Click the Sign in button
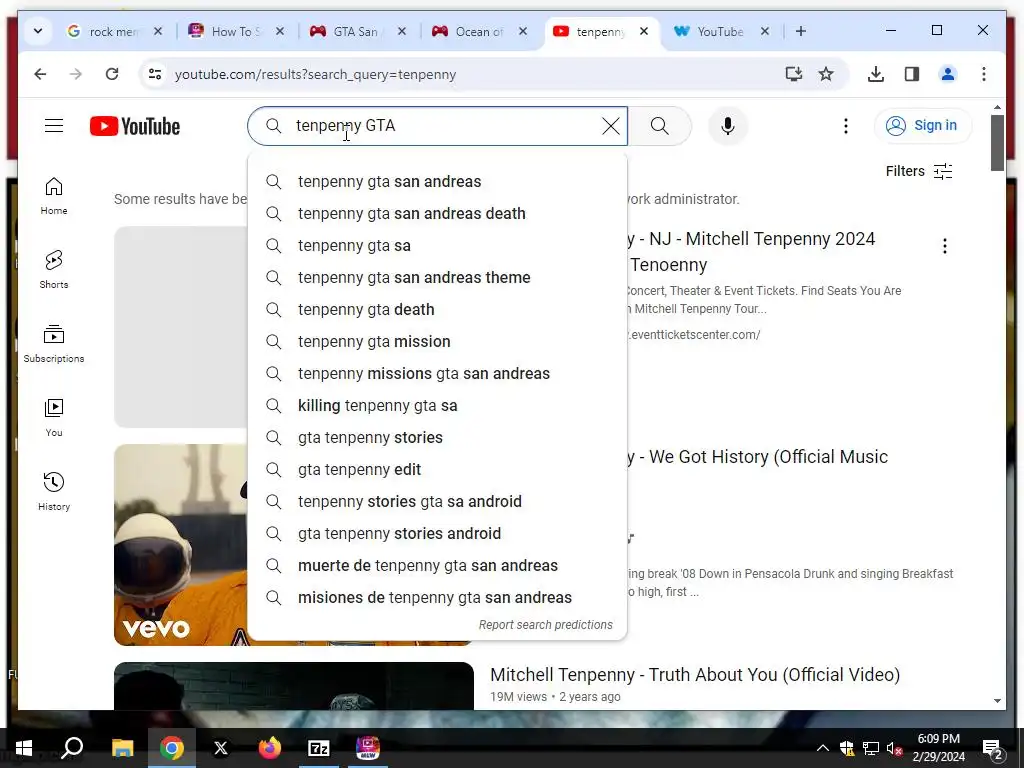Image resolution: width=1024 pixels, height=768 pixels. point(923,125)
